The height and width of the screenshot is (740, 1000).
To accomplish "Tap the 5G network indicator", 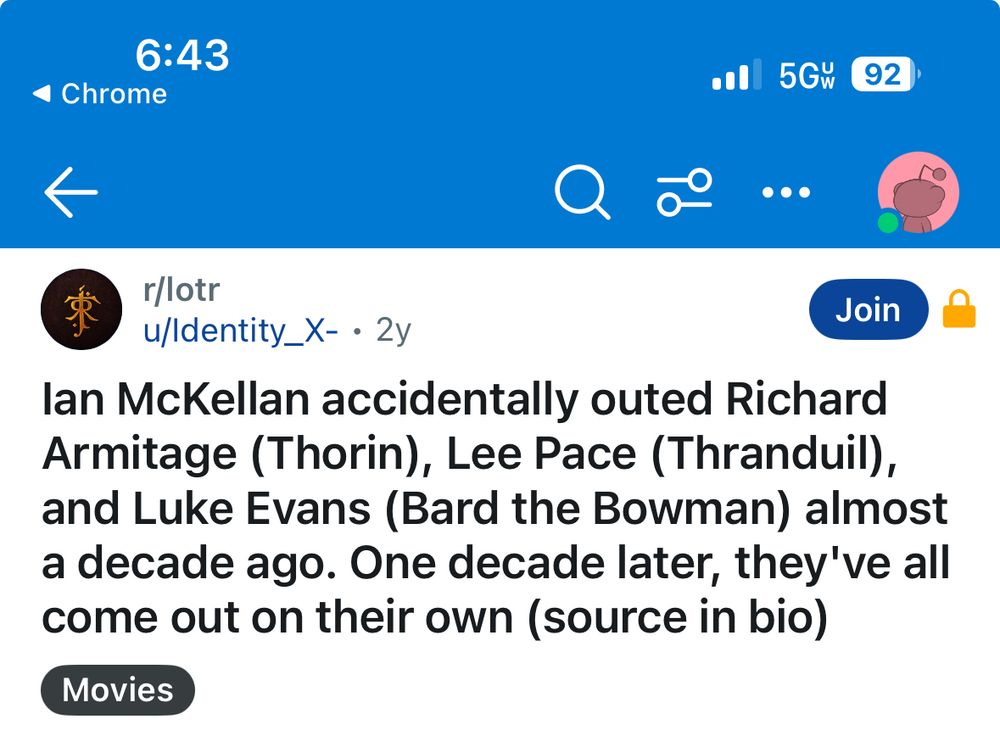I will tap(806, 75).
